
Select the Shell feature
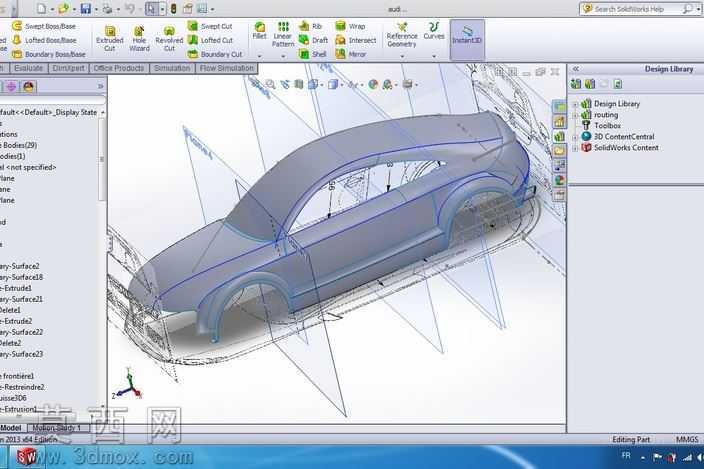click(312, 54)
